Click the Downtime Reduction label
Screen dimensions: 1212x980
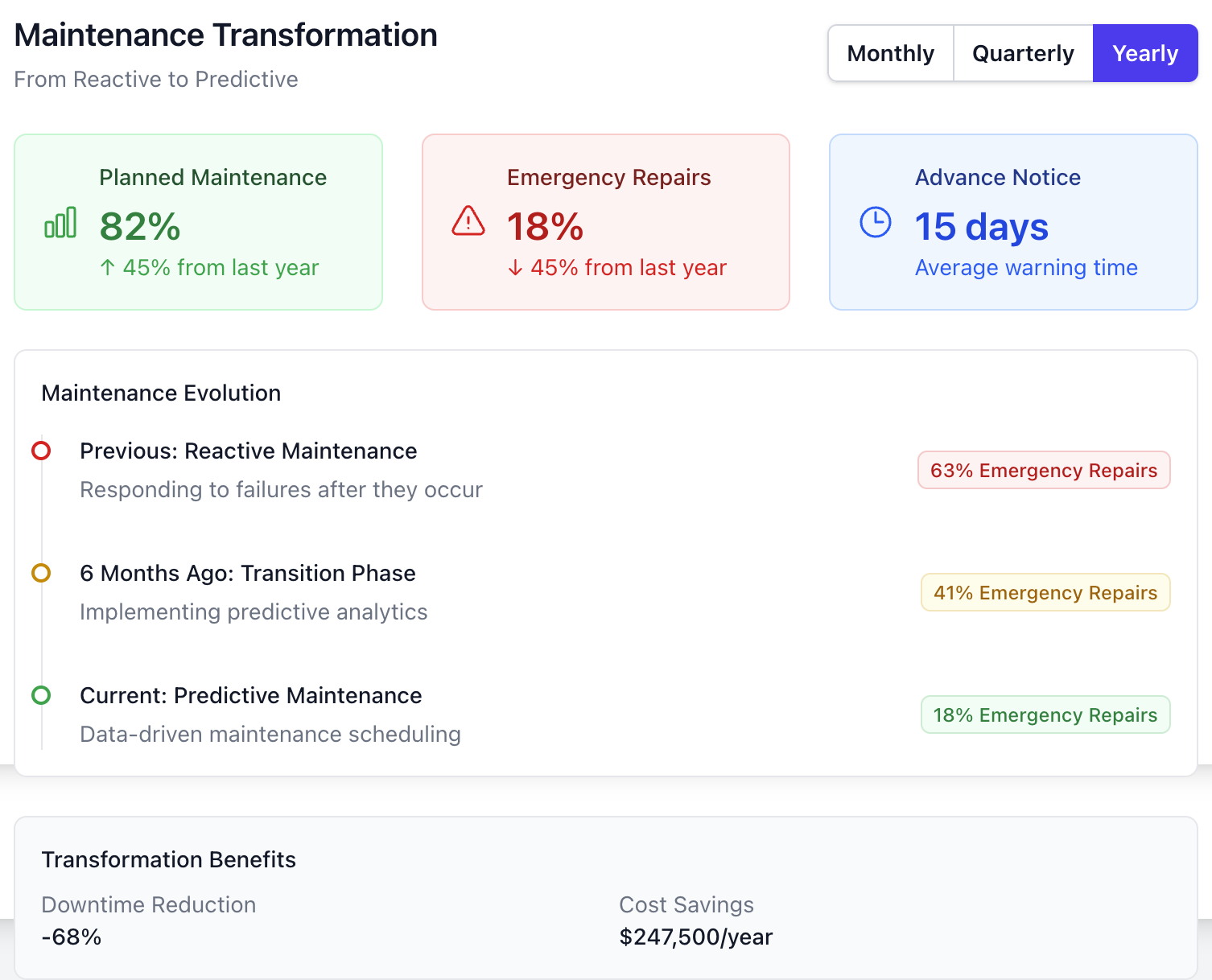[x=149, y=904]
